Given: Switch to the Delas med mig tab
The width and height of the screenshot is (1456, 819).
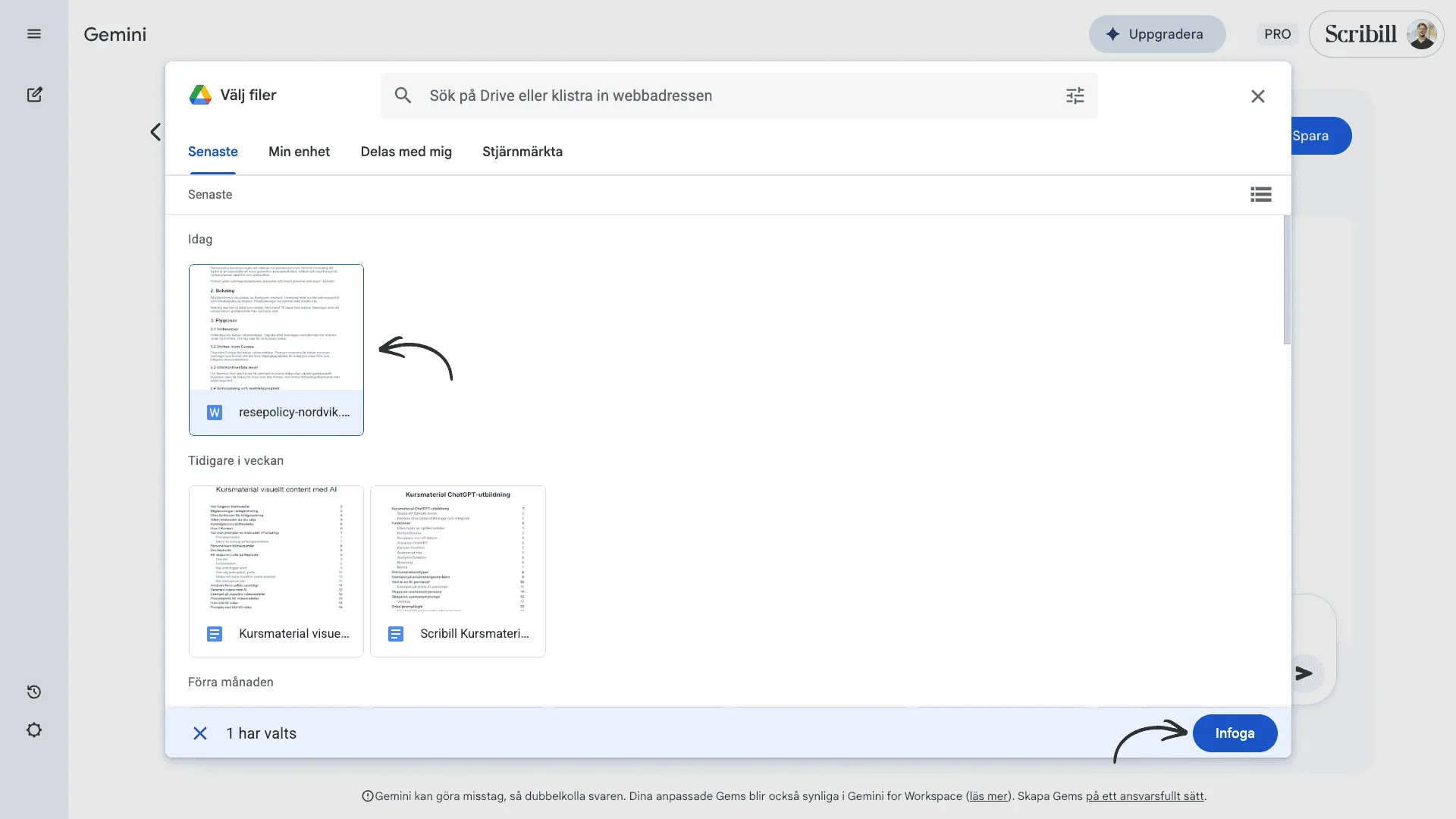Looking at the screenshot, I should tap(406, 152).
